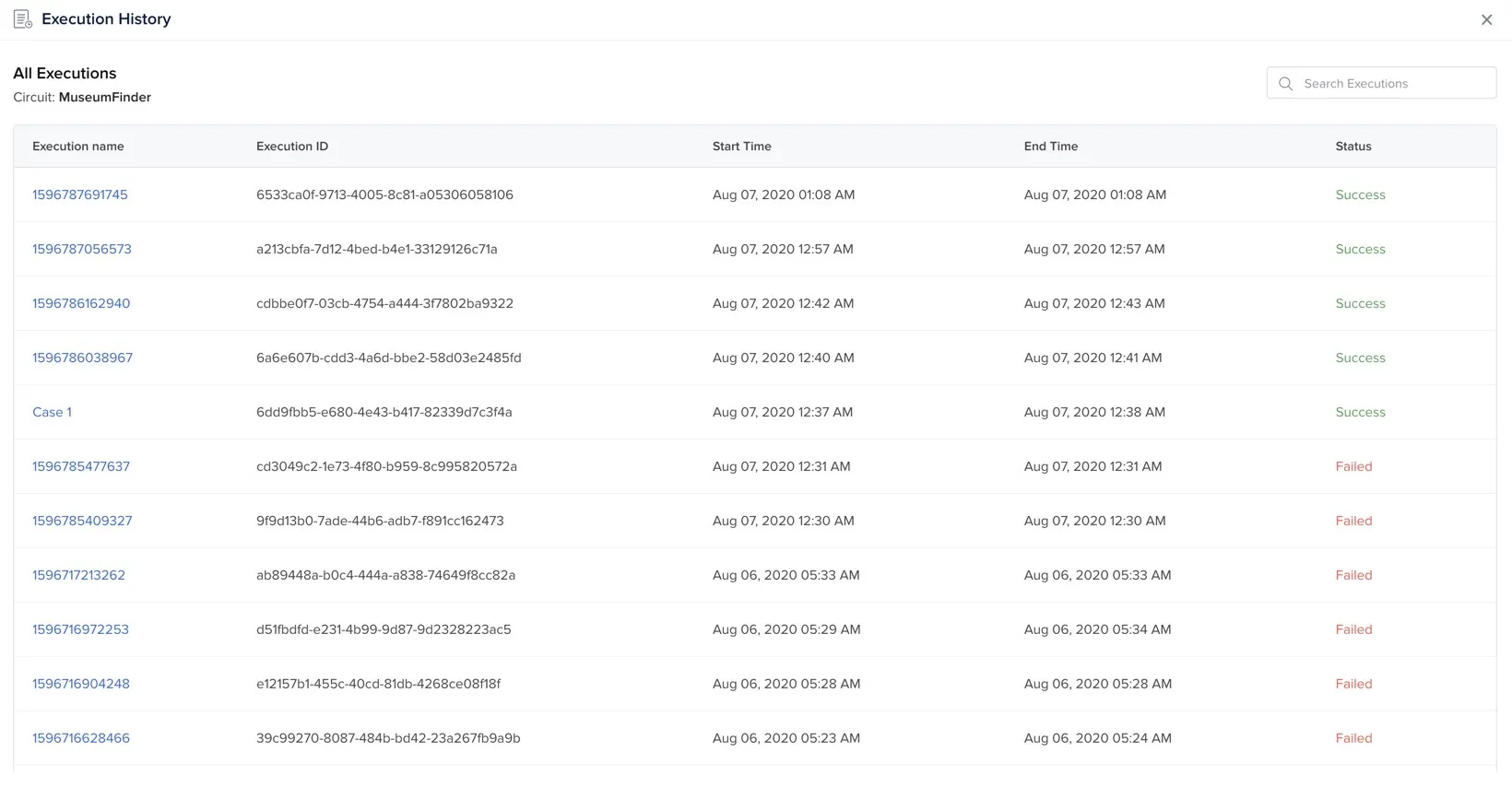Click the search magnifier icon
This screenshot has height=787, width=1512.
(x=1285, y=83)
